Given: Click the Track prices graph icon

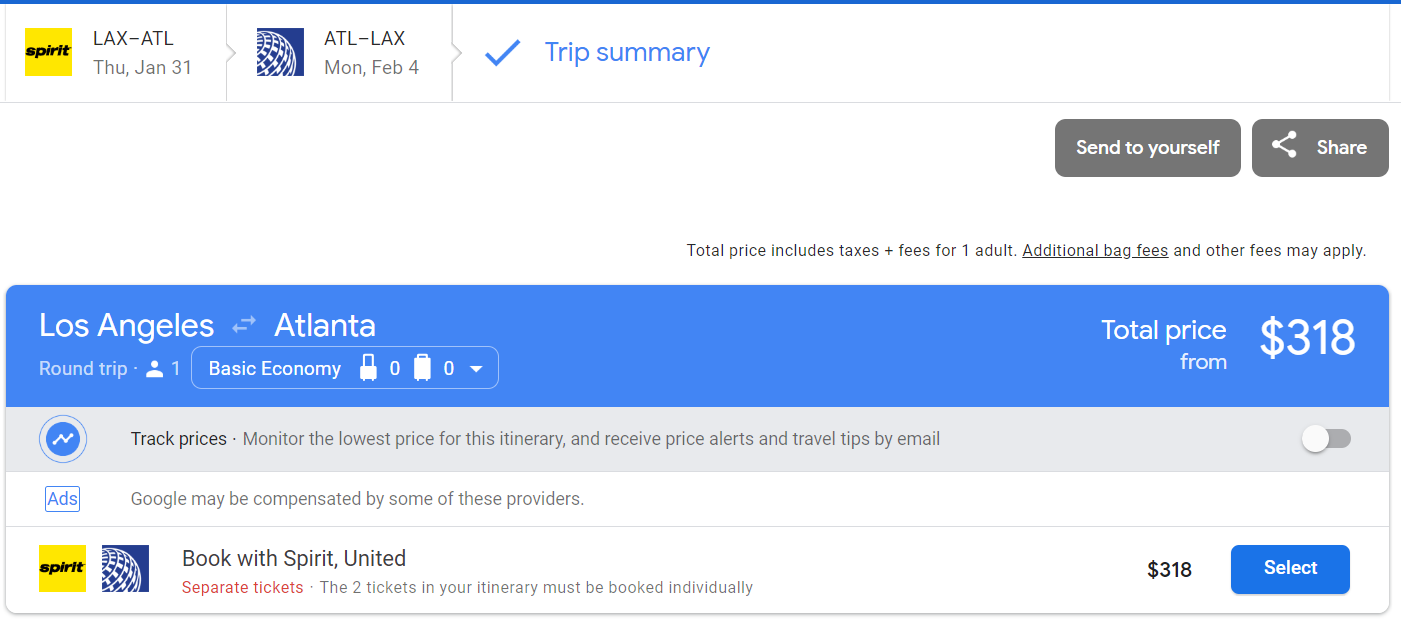Looking at the screenshot, I should coord(63,439).
